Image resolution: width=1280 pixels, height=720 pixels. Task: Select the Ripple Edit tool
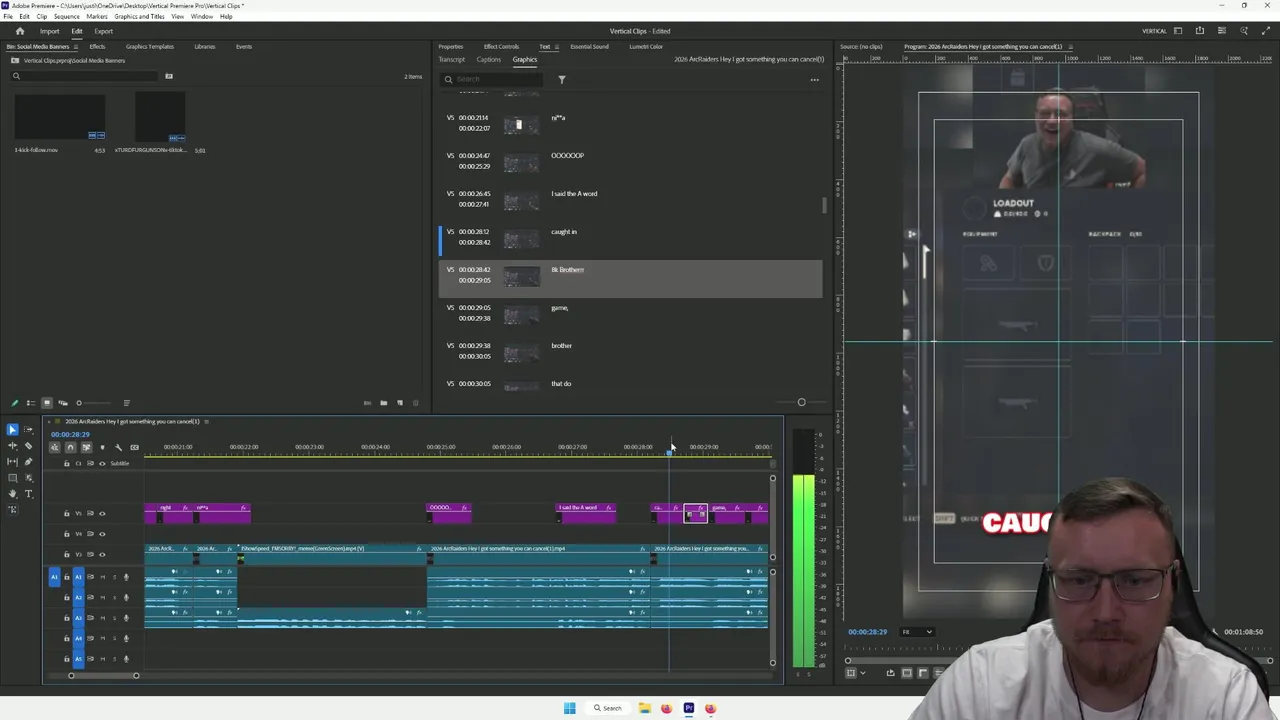[12, 445]
